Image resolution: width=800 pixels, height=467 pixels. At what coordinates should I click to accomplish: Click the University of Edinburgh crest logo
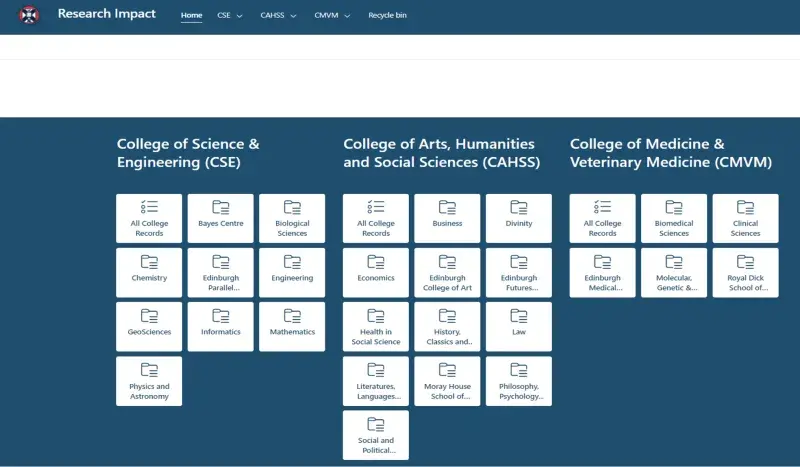click(29, 15)
